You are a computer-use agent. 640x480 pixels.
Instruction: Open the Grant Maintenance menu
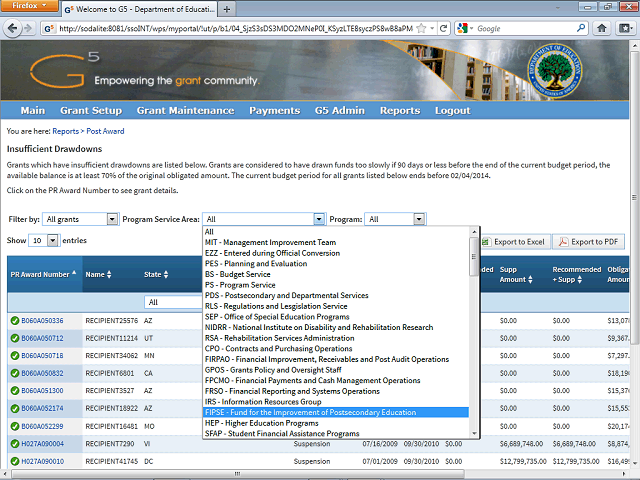tap(185, 111)
